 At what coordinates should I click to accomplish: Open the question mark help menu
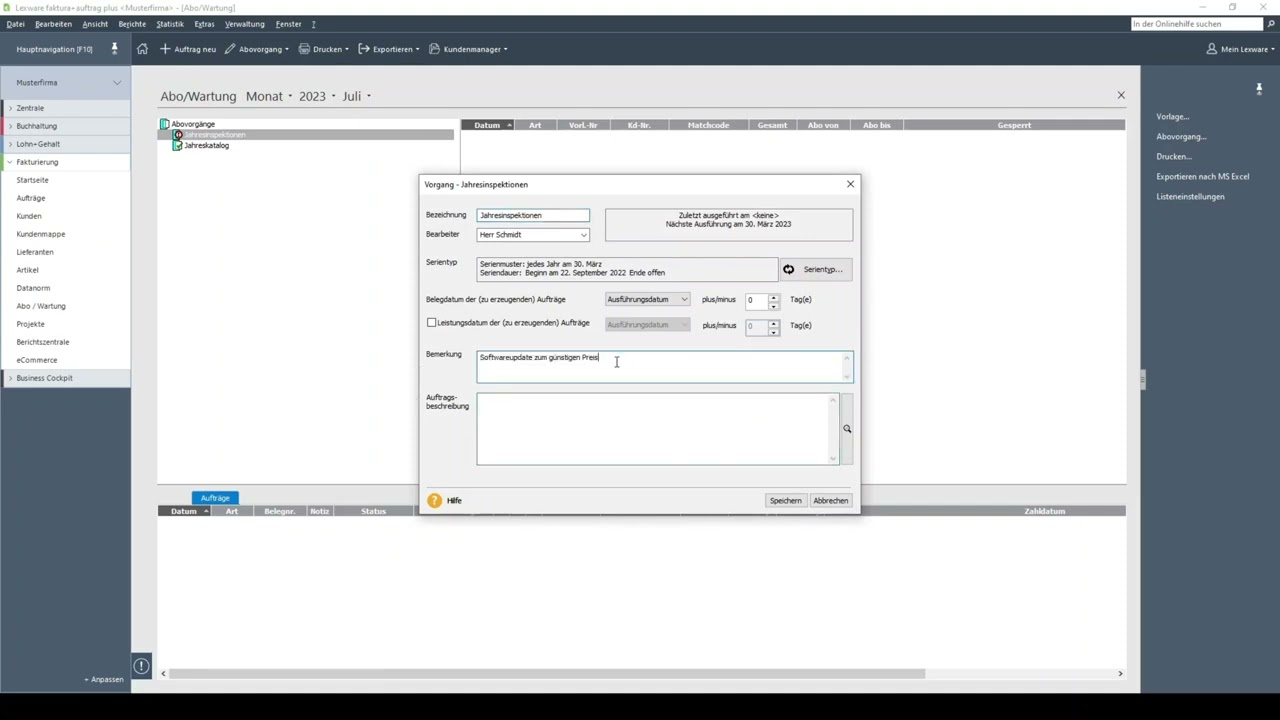(313, 24)
